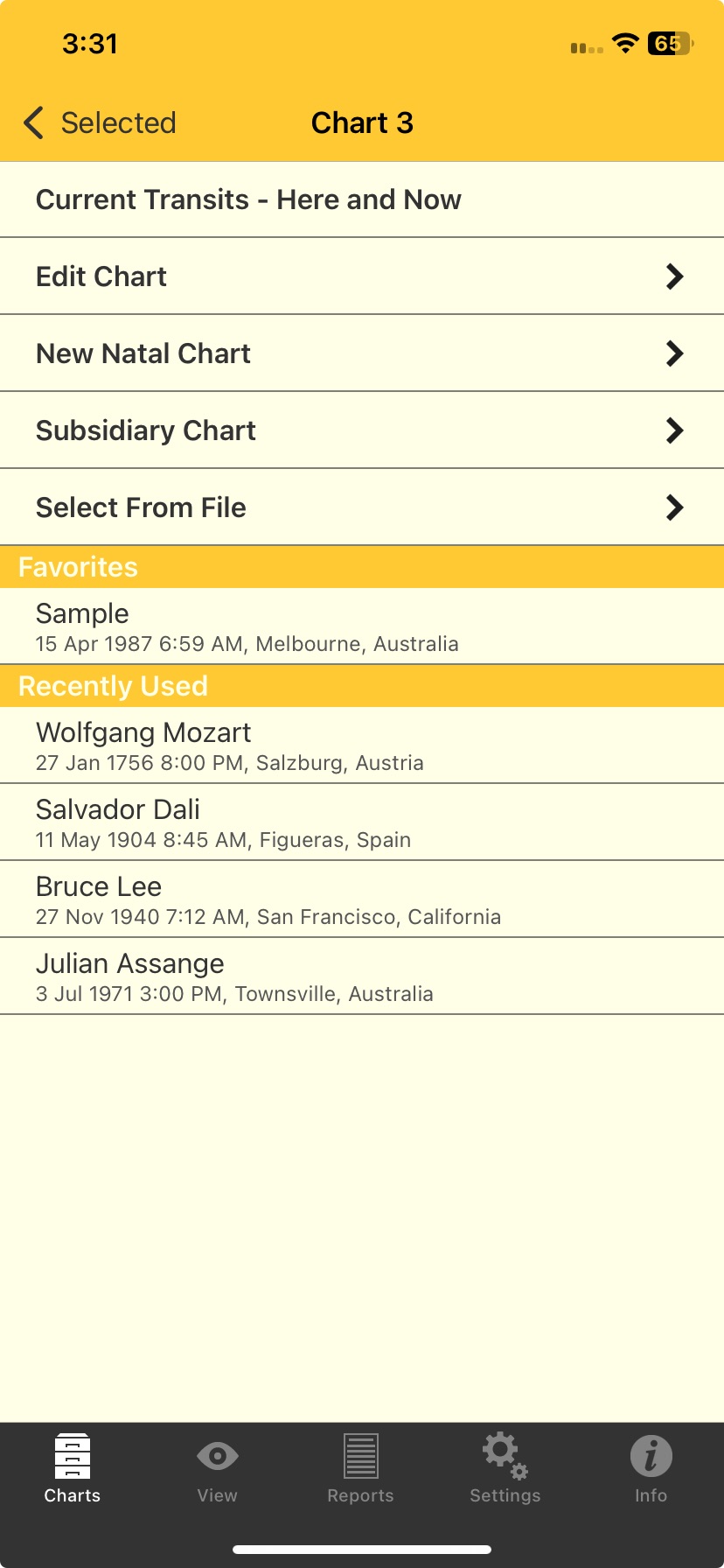Open the Info circle icon tab

click(651, 1457)
